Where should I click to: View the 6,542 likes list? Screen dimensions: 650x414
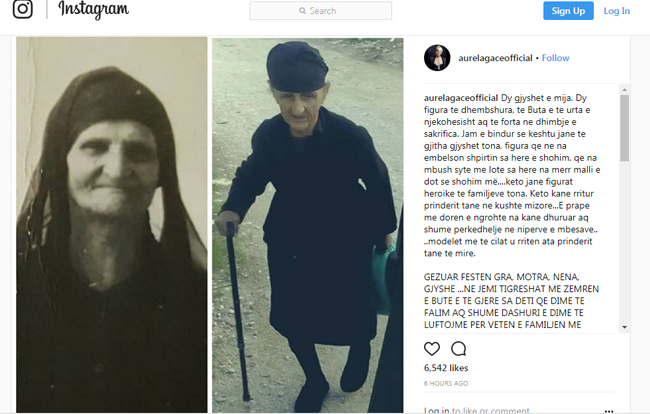tap(446, 368)
